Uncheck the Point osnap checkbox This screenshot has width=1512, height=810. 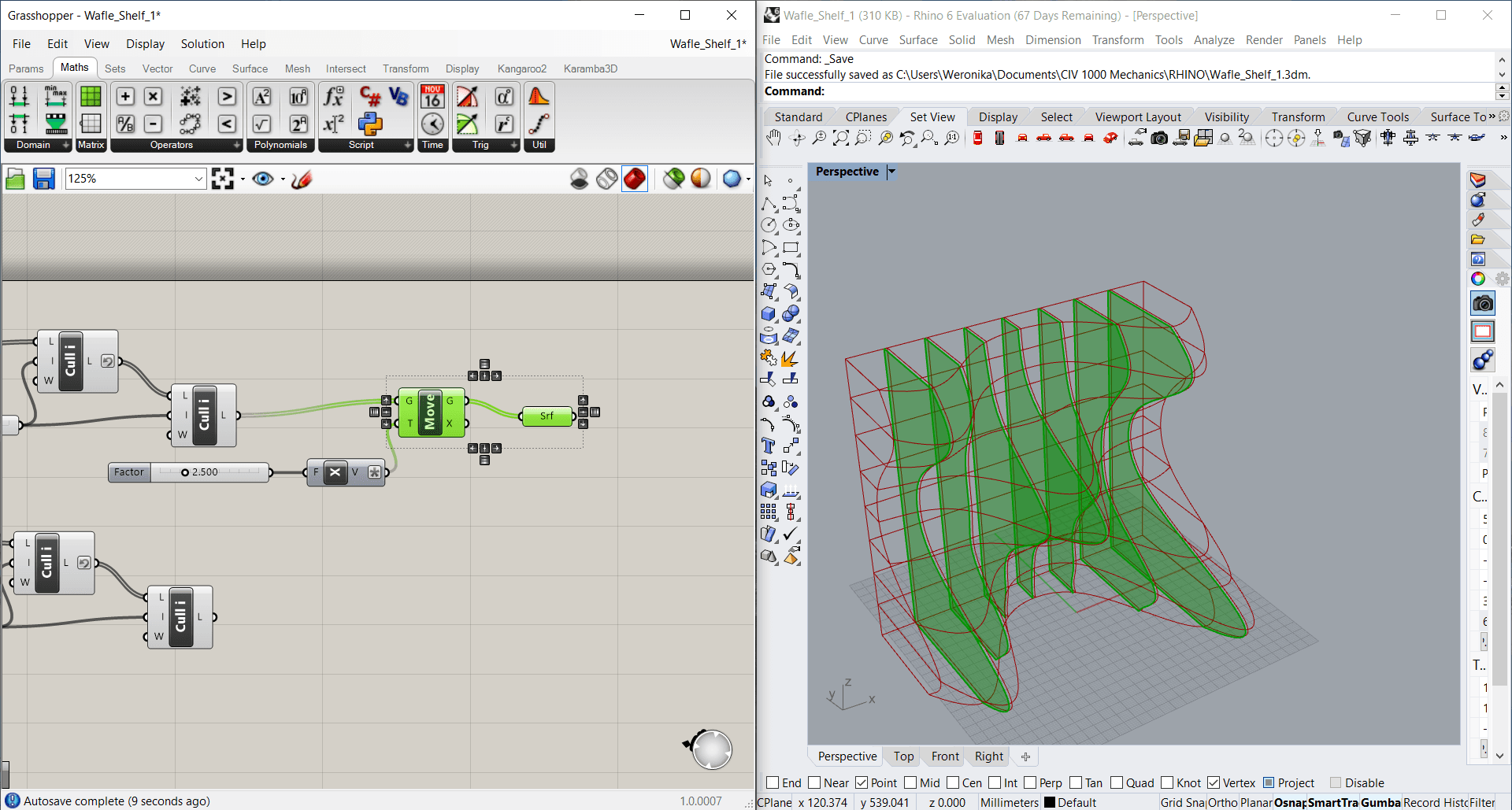point(862,782)
